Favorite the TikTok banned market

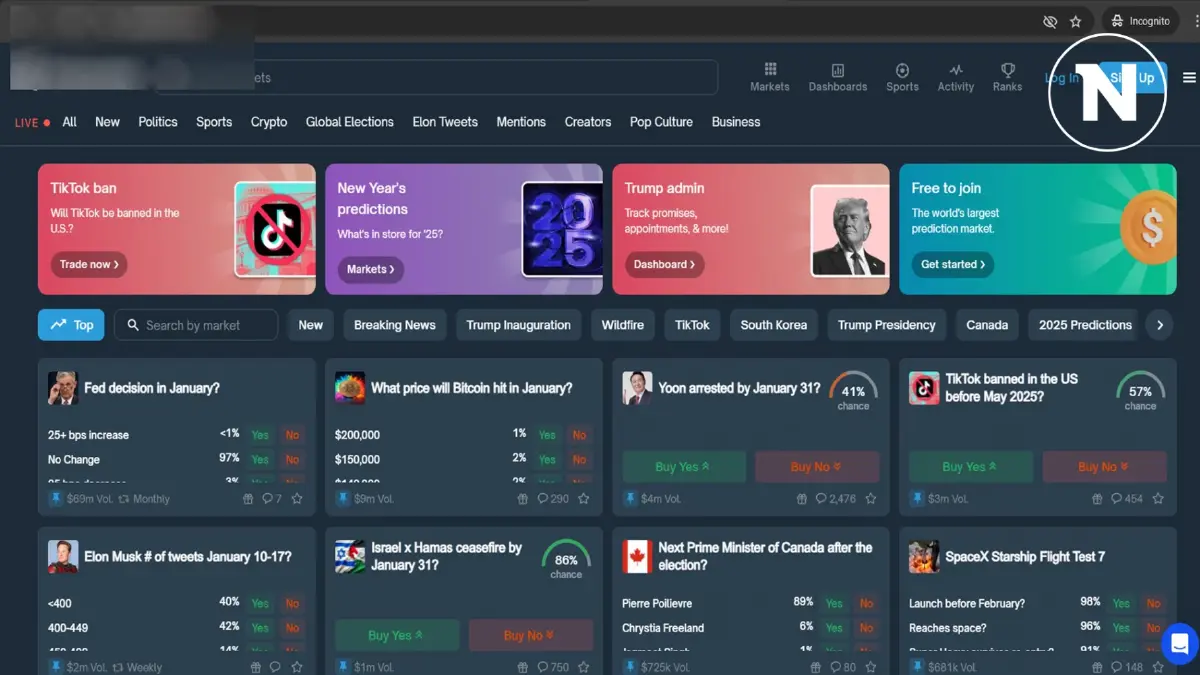click(1158, 498)
